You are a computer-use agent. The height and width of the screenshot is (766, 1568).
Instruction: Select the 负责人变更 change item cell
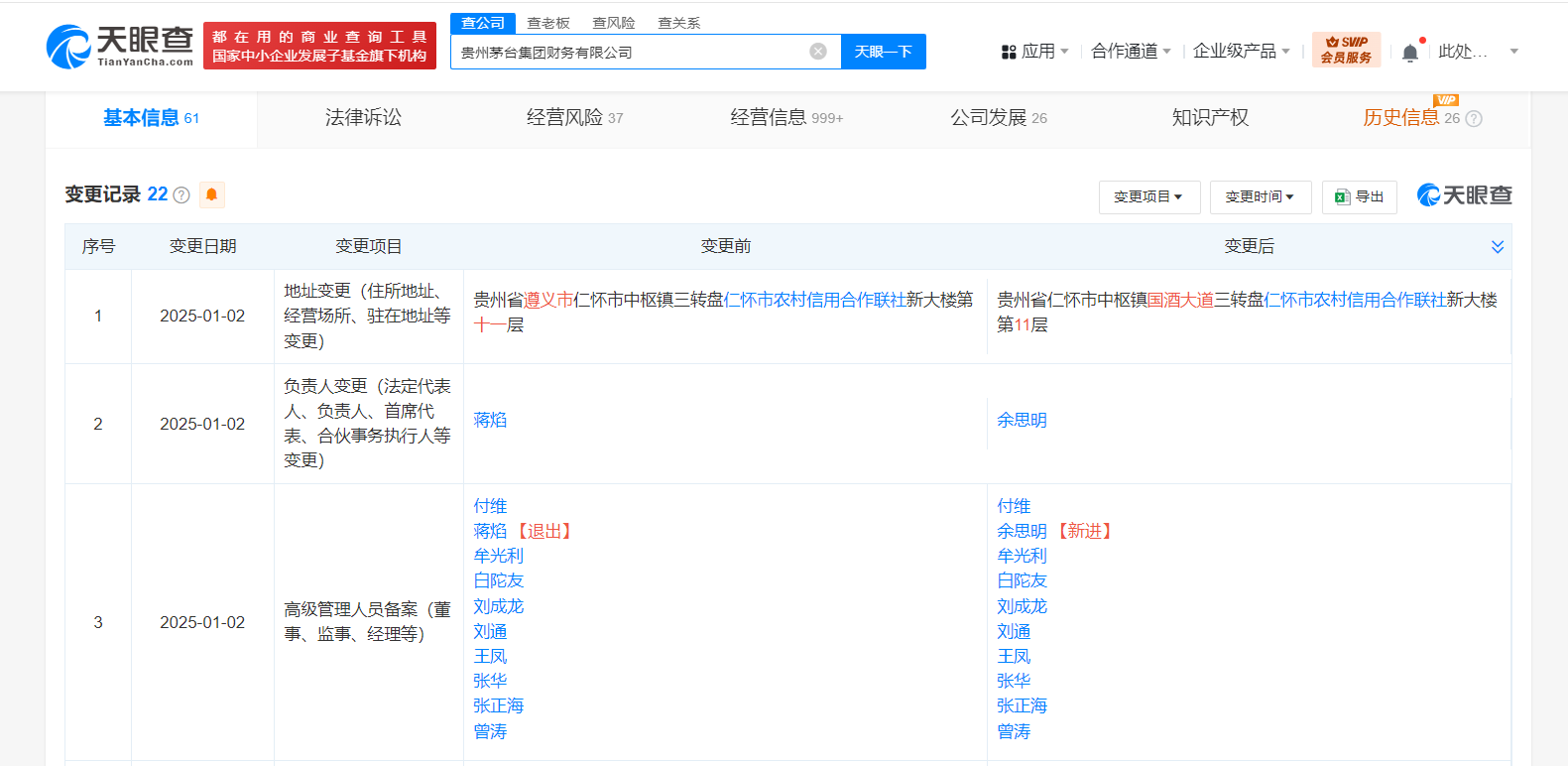point(368,424)
